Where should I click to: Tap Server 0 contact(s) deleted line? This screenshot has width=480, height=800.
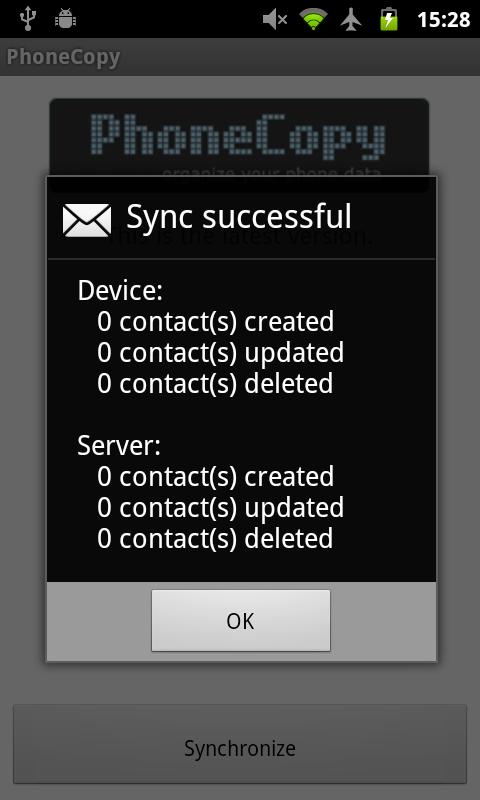click(x=215, y=538)
